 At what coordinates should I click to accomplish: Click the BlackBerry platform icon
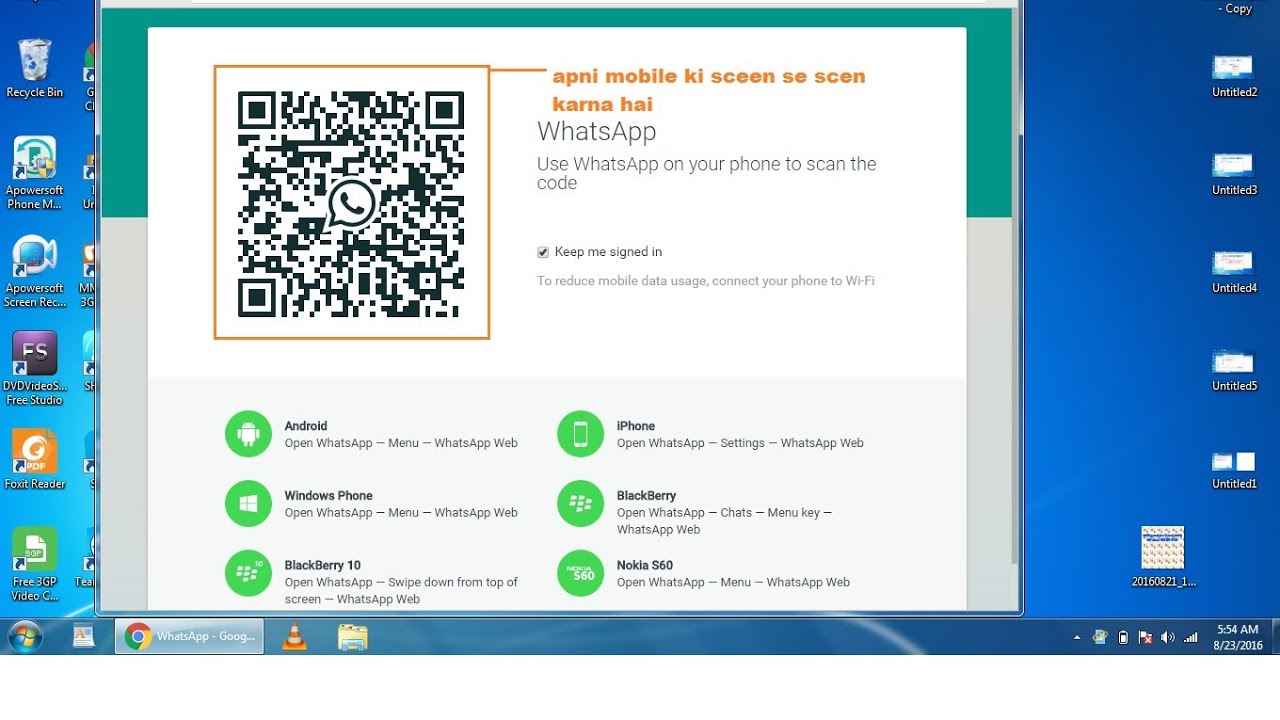(580, 503)
